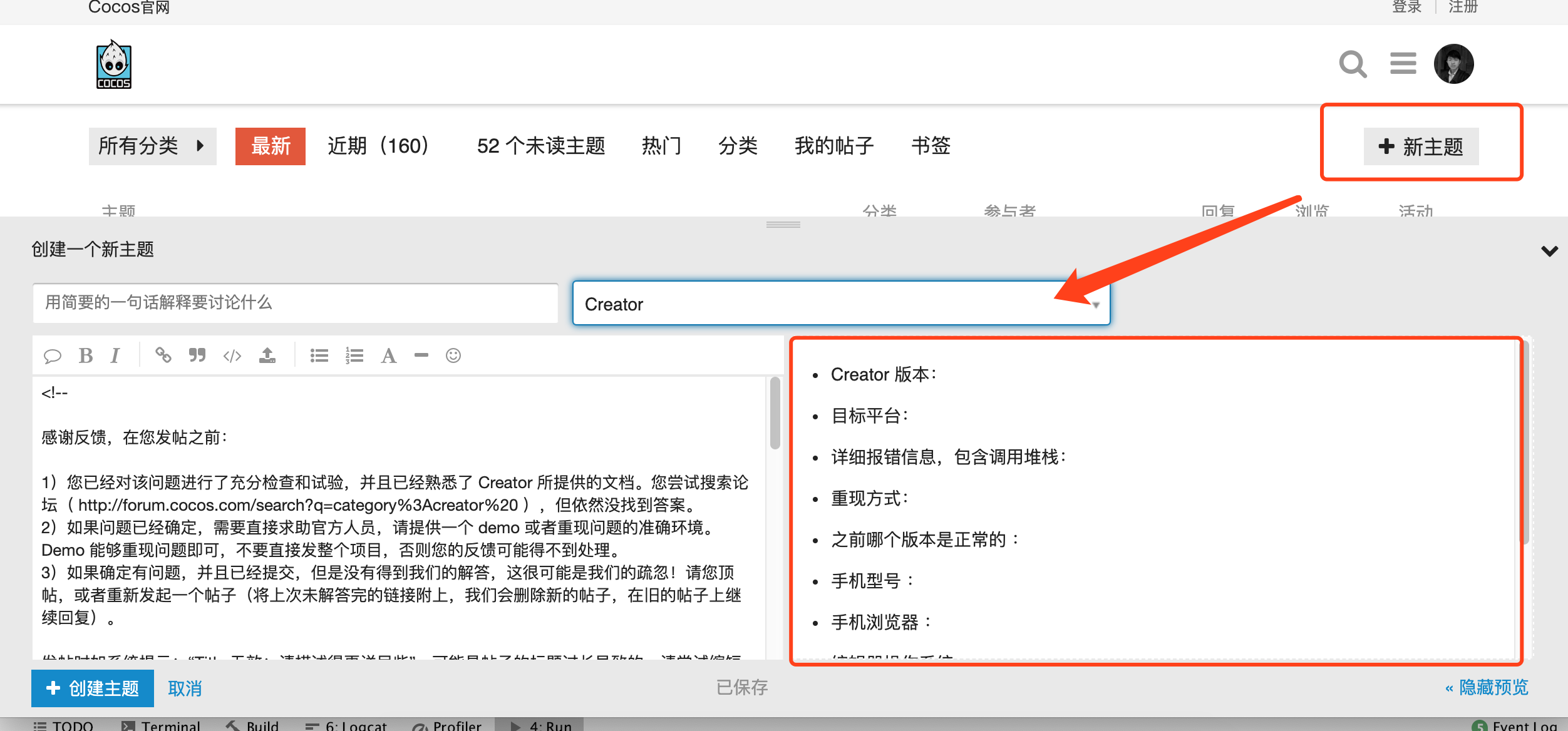
Task: Insert a numbered list
Action: click(354, 355)
